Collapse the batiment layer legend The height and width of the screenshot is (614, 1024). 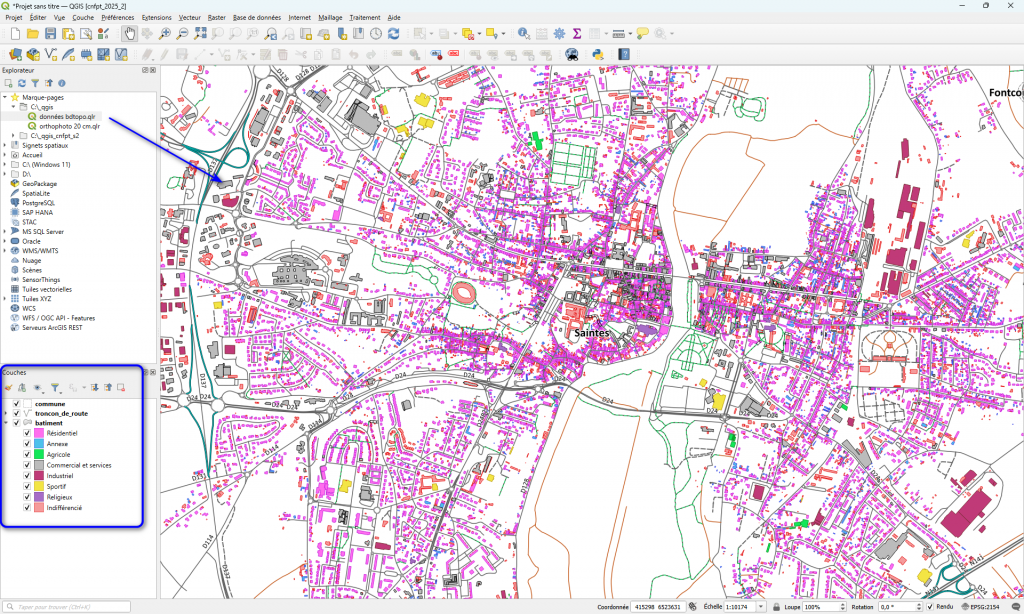tap(7, 423)
